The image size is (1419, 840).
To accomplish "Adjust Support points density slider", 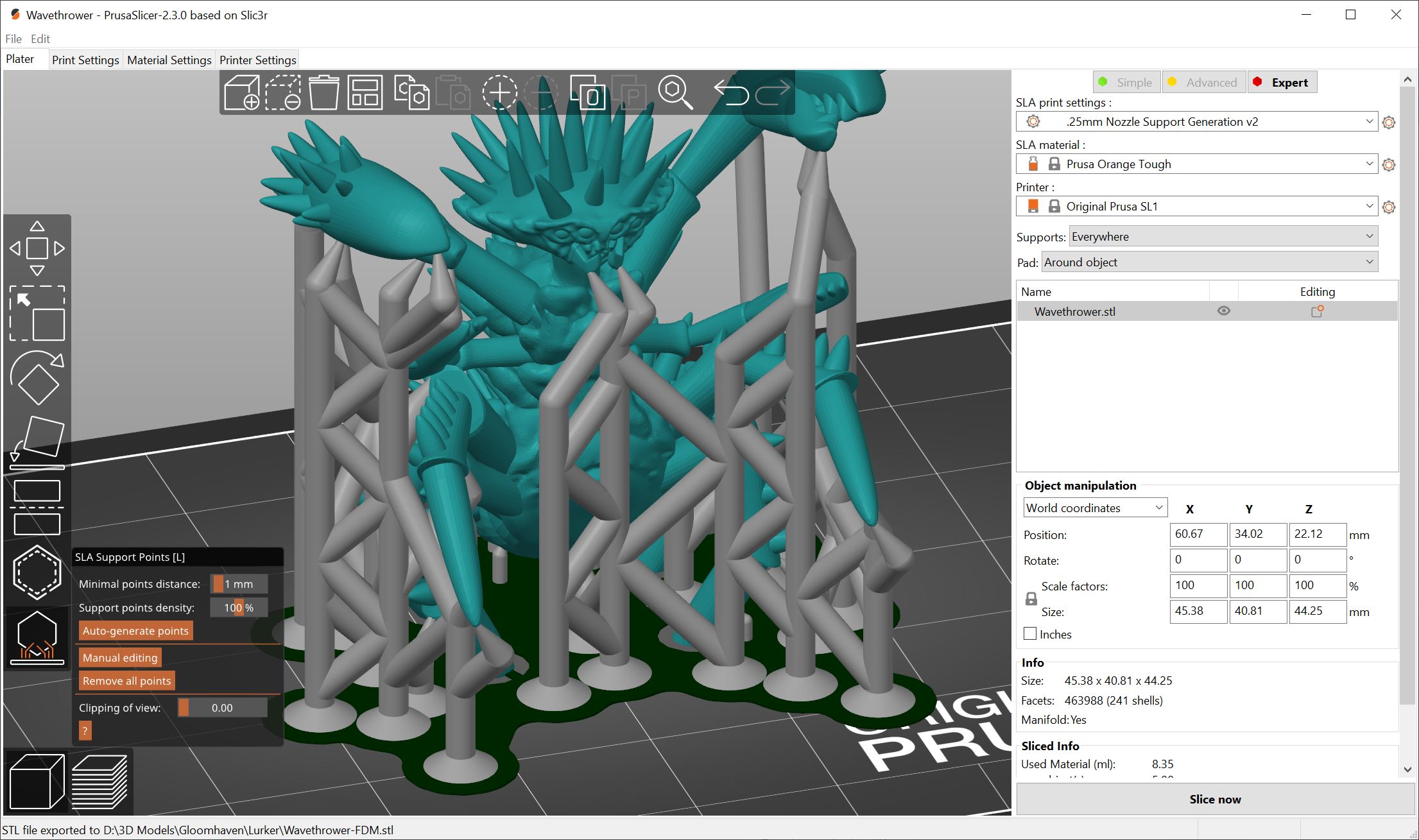I will [239, 608].
